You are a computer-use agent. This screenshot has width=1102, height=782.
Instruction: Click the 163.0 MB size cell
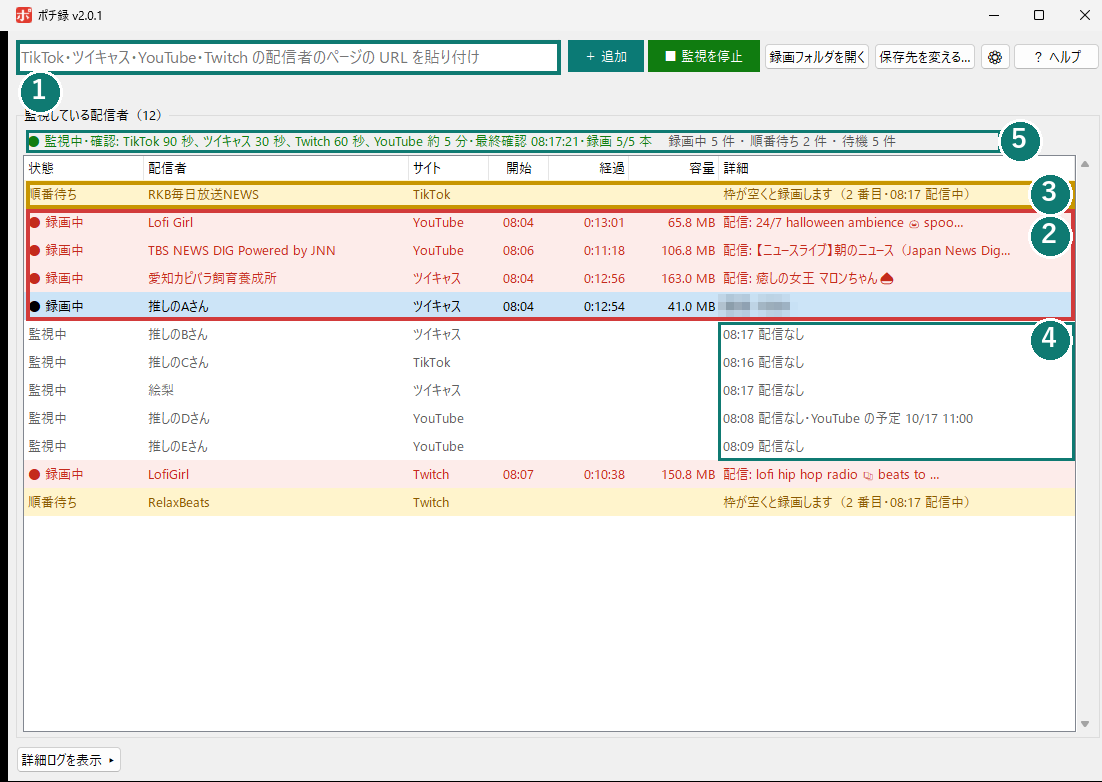[688, 279]
